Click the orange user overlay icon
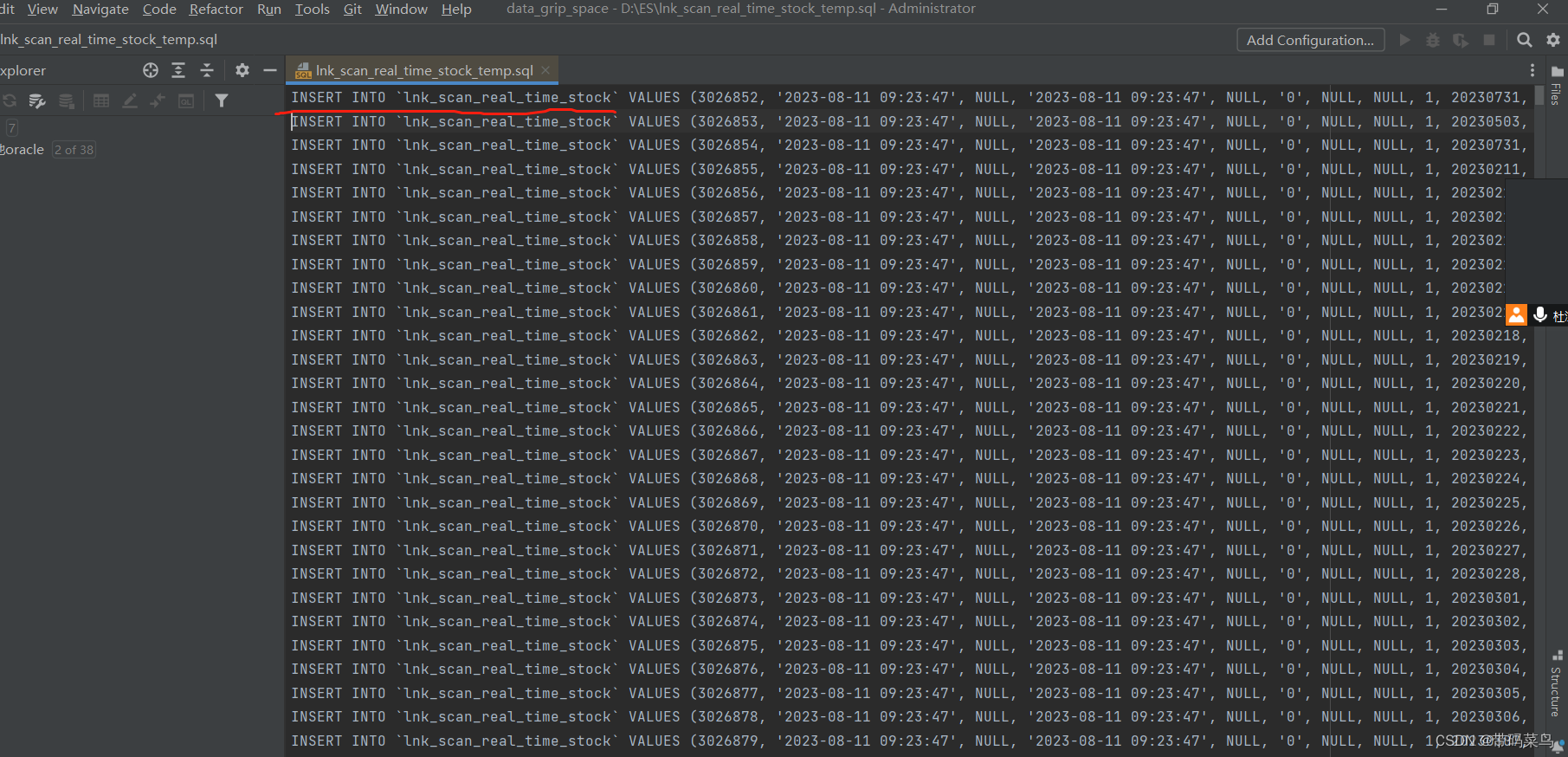The width and height of the screenshot is (1568, 757). point(1516,314)
